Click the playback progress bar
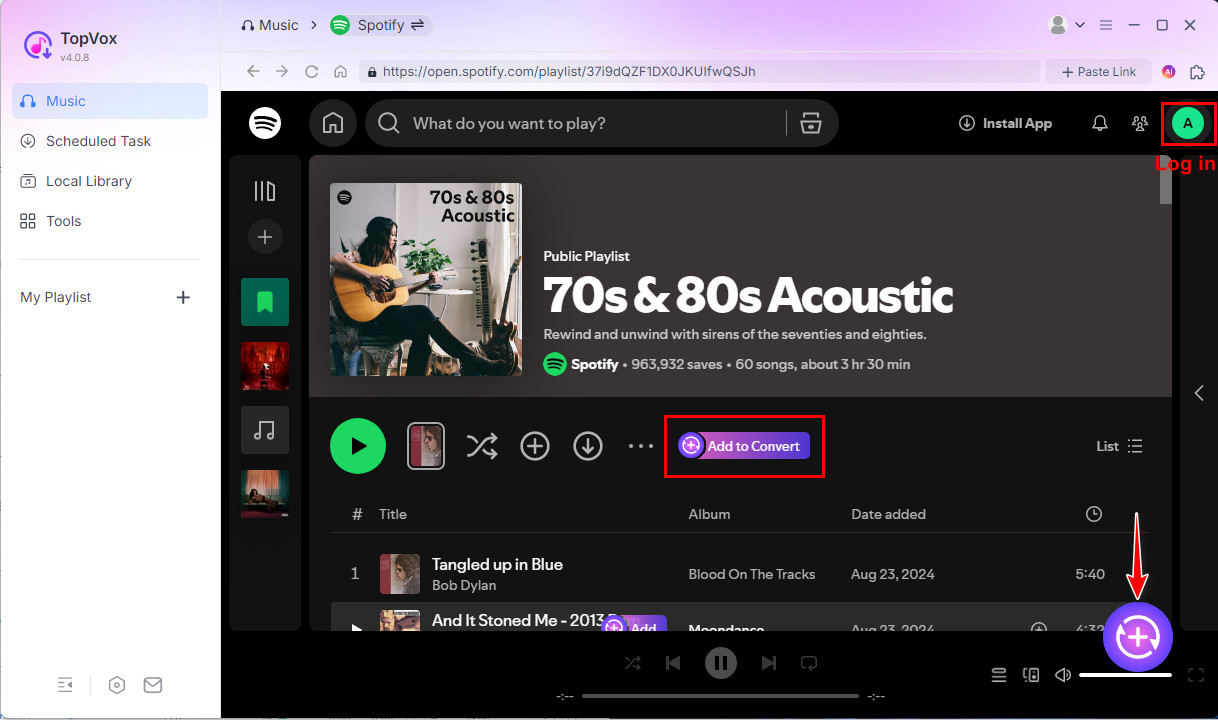 [x=720, y=696]
